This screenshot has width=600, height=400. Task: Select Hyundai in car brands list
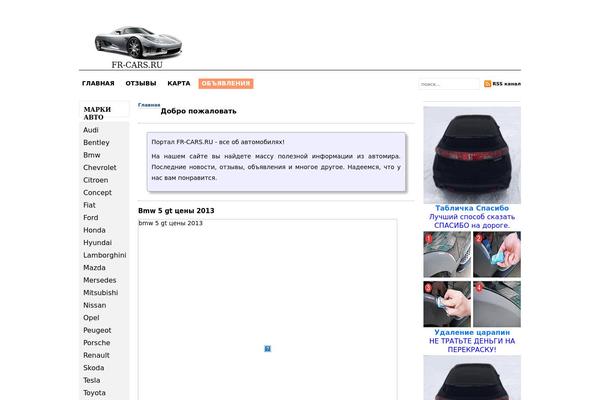coord(97,243)
